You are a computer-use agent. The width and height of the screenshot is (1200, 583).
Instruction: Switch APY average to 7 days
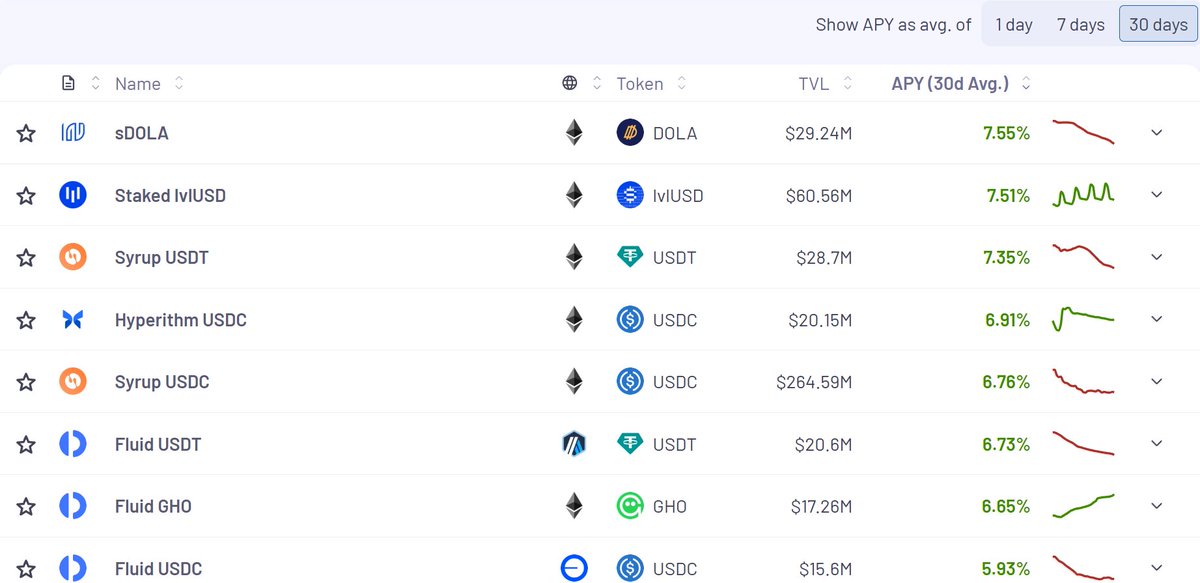coord(1081,24)
